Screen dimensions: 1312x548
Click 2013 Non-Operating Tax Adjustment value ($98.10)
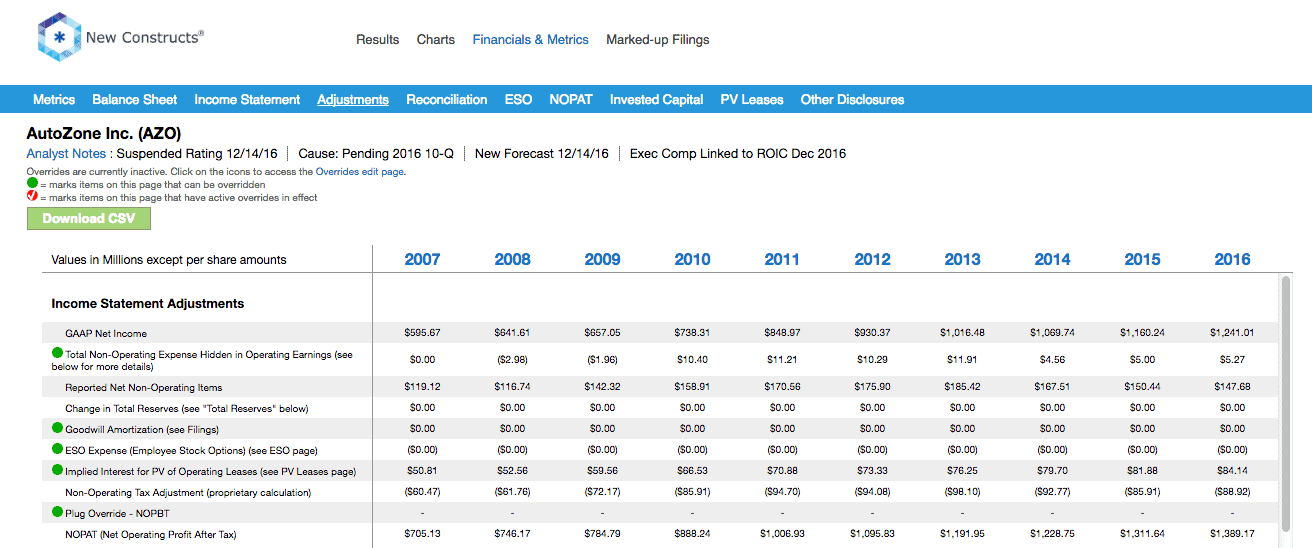click(962, 492)
